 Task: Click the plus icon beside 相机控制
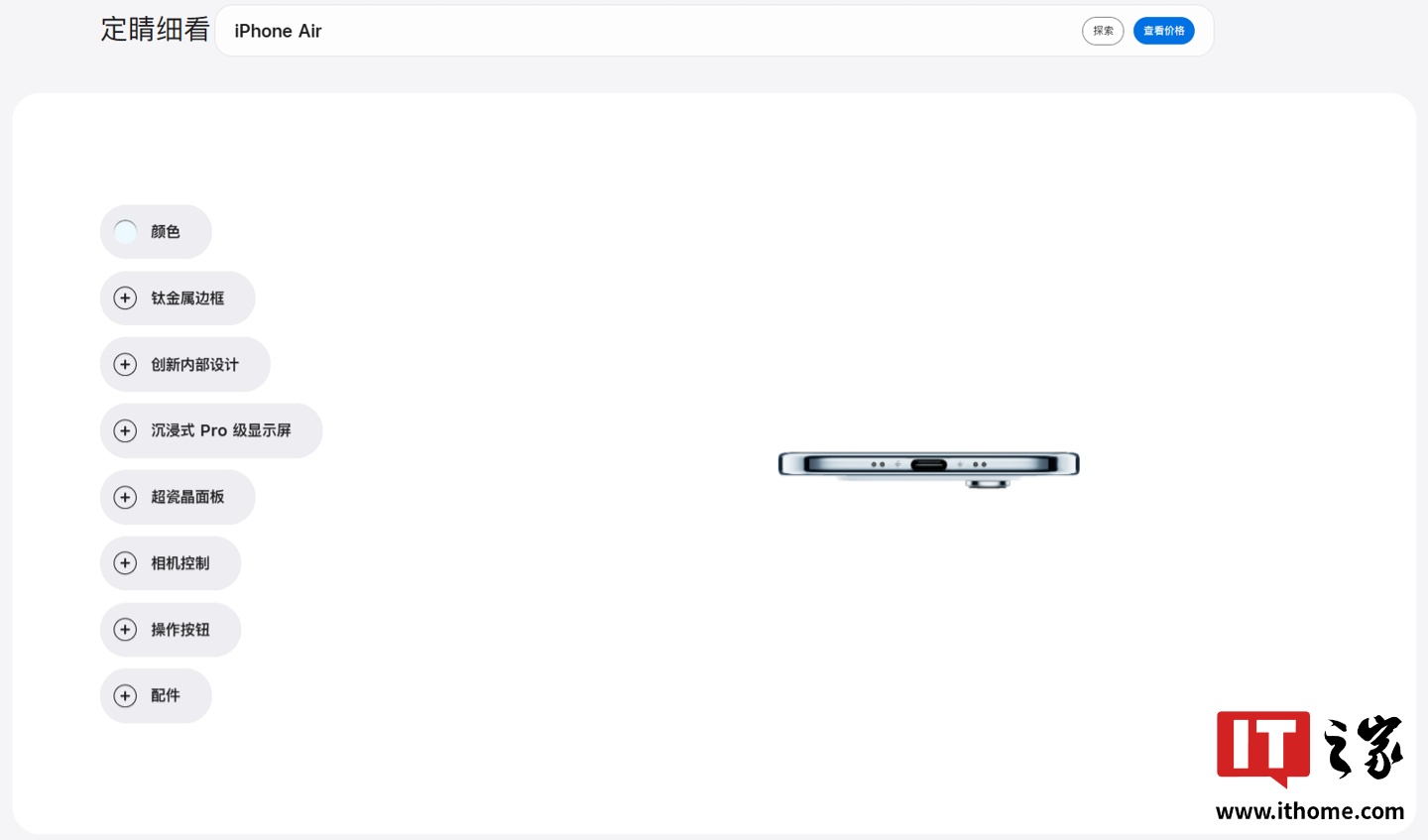point(125,563)
